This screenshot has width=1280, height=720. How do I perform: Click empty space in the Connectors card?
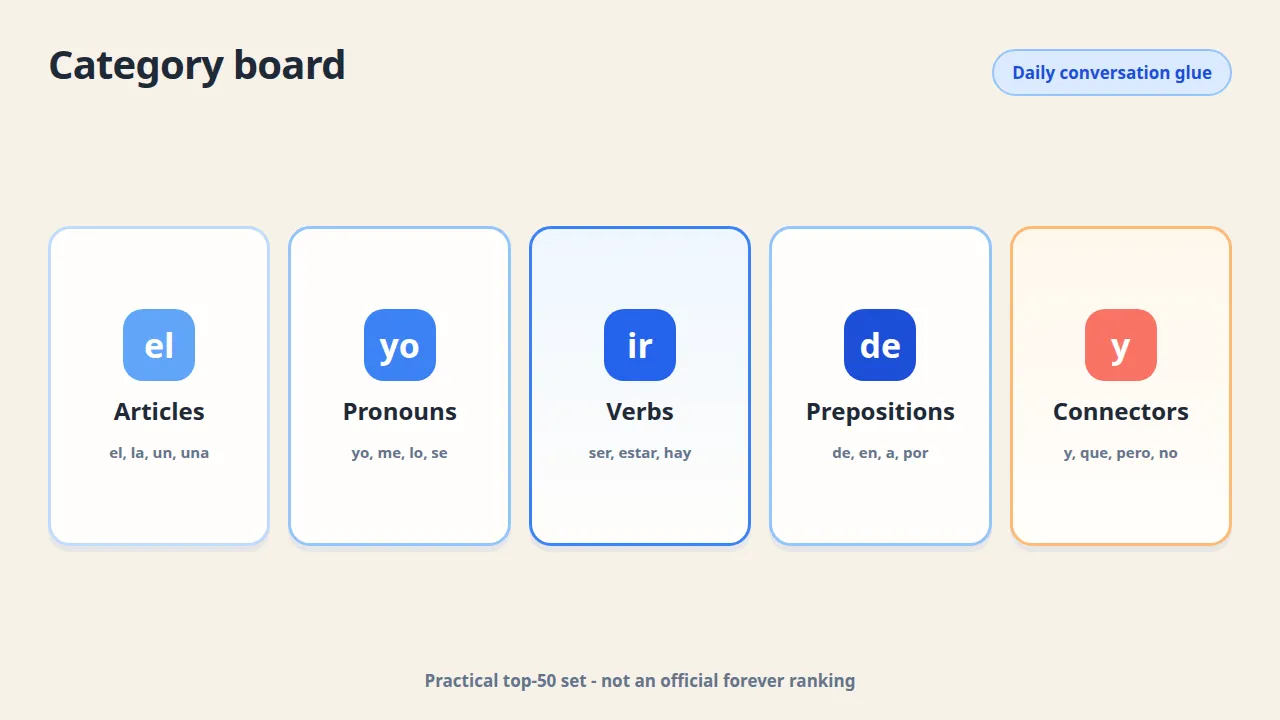[x=1121, y=505]
